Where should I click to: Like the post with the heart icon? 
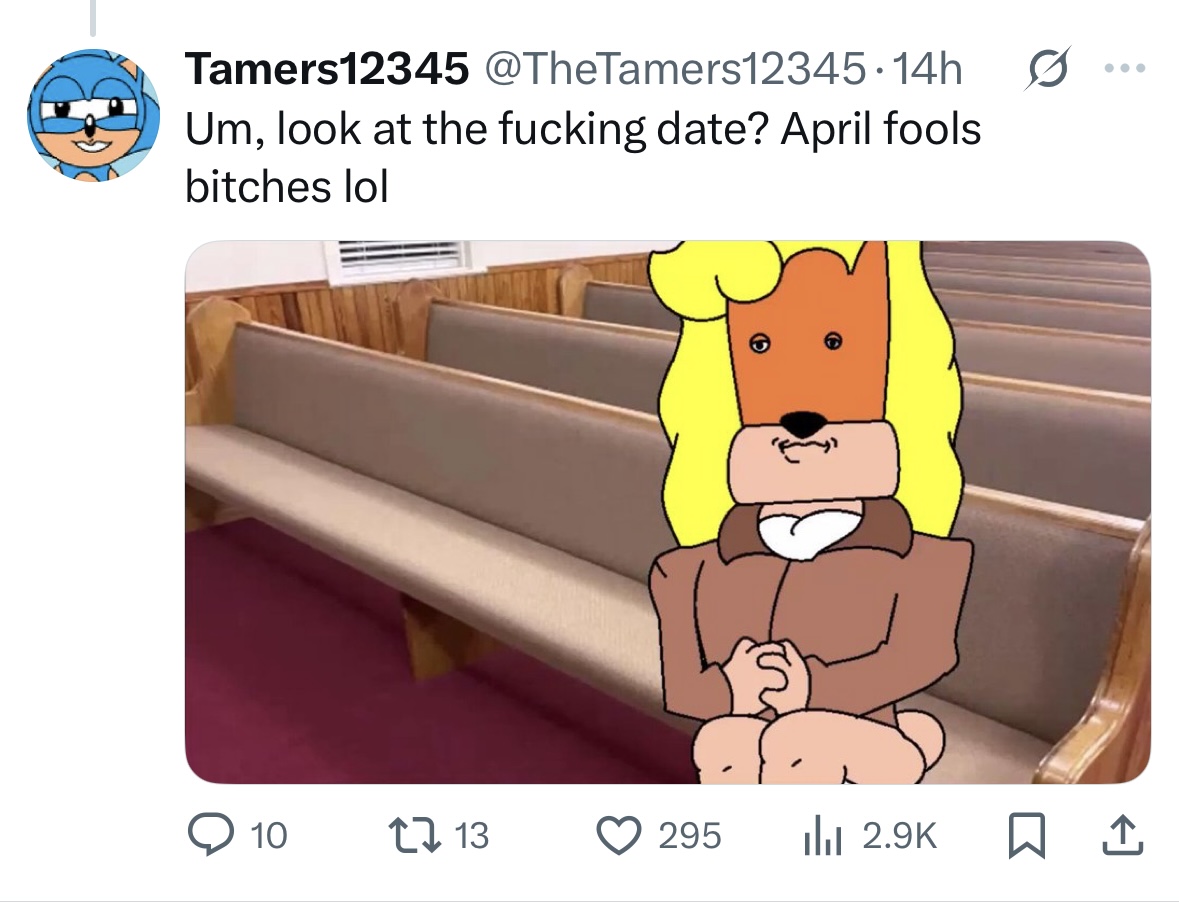619,836
